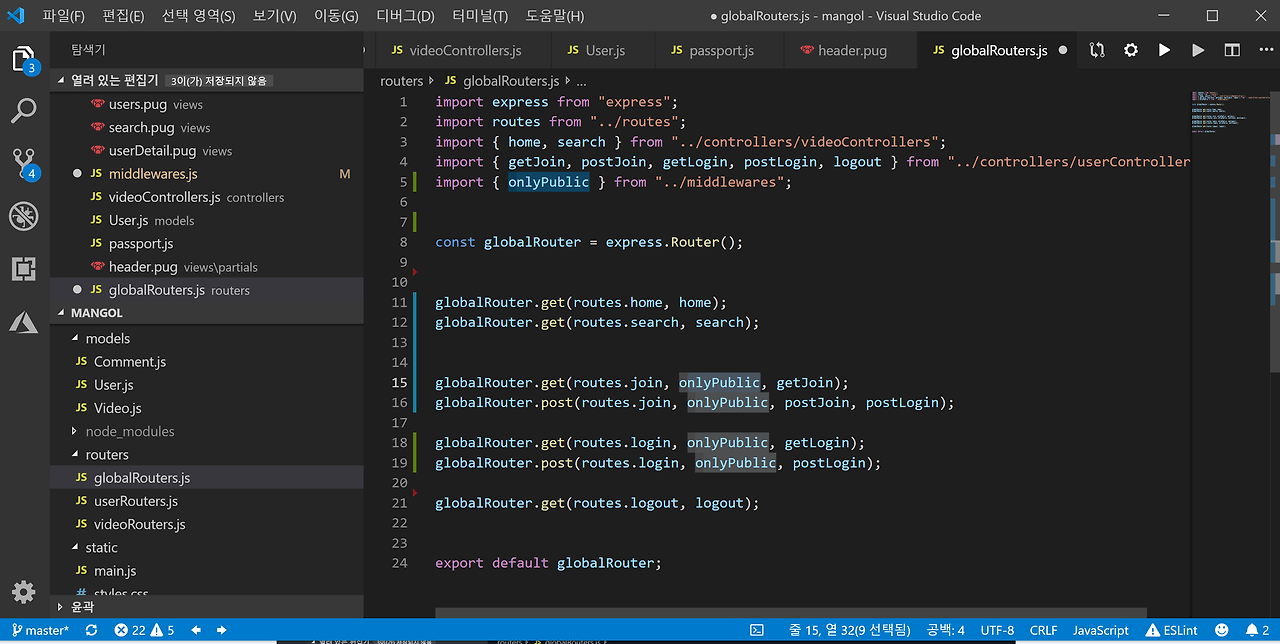Open the 디버그(D) menu
The image size is (1280, 644).
tap(405, 16)
